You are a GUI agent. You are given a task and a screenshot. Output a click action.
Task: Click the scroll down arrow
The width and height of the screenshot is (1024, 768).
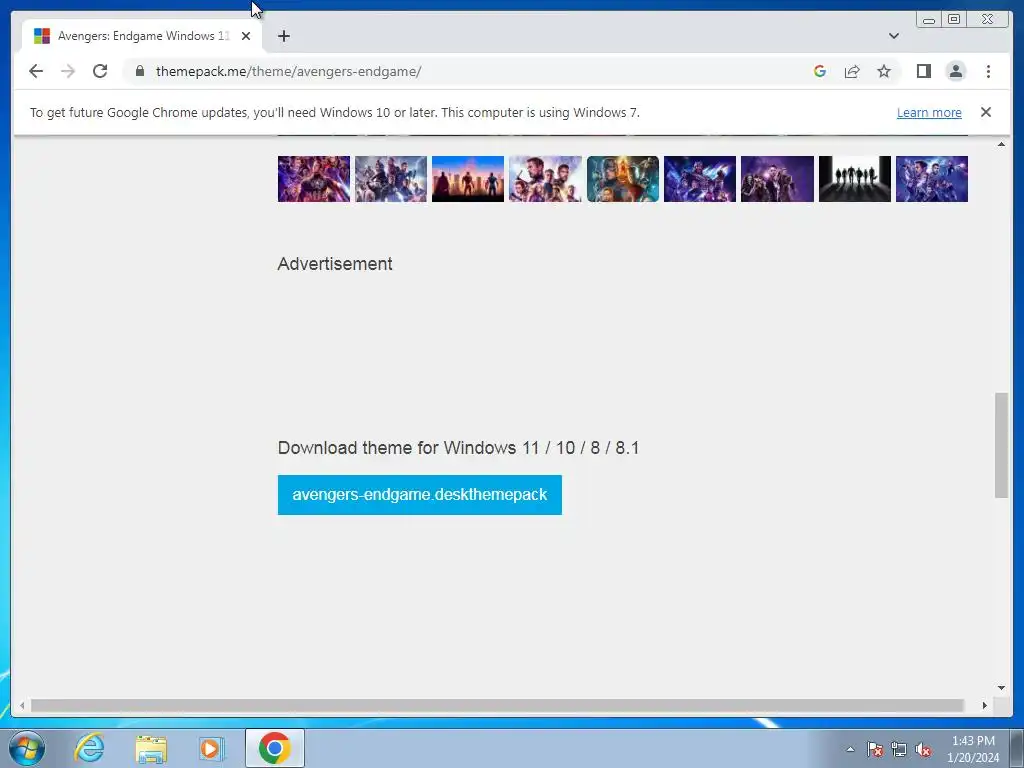1001,688
